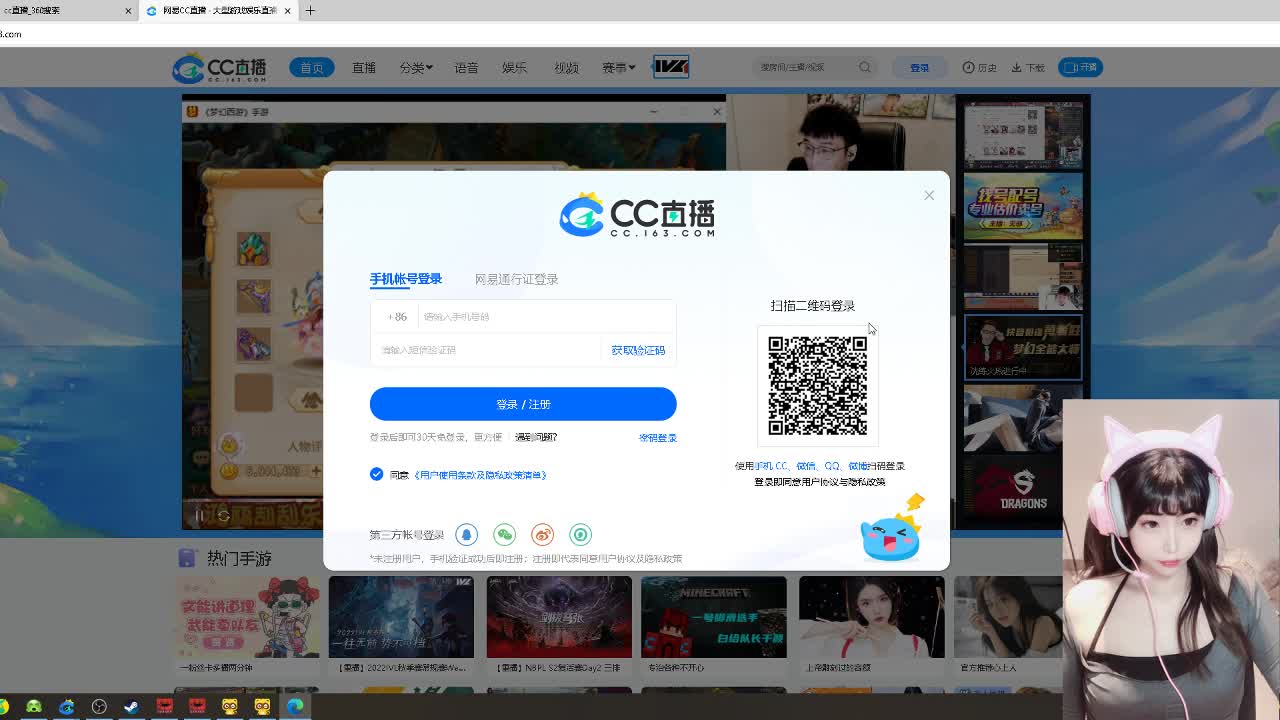1280x720 pixels.
Task: Select the 专业估价卖号 sidebar thumbnail
Action: click(1023, 205)
